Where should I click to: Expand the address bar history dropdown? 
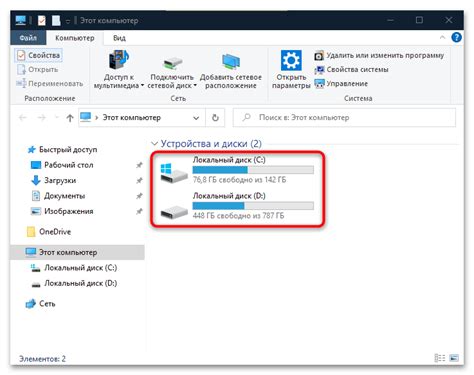pyautogui.click(x=196, y=118)
